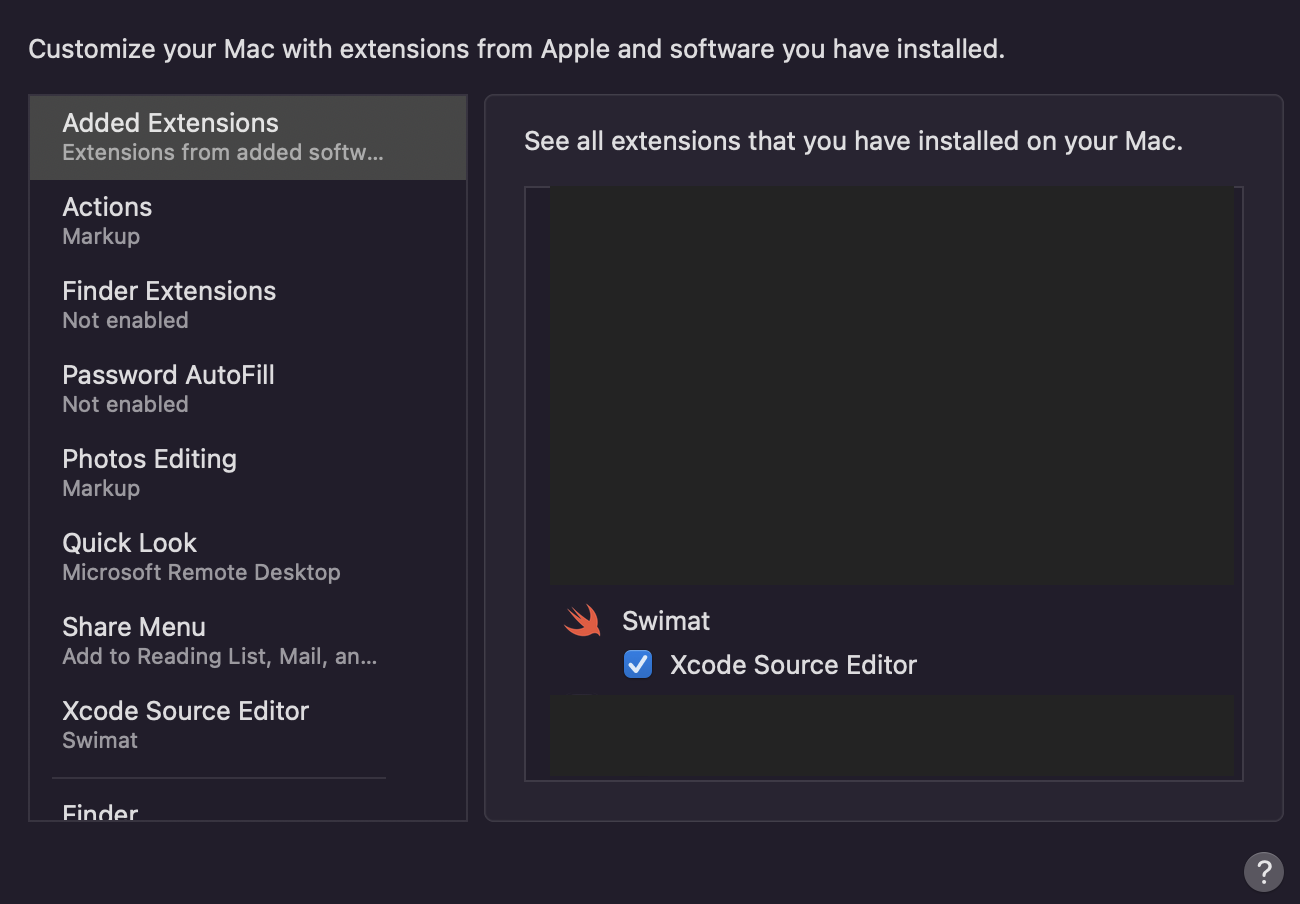The width and height of the screenshot is (1300, 904).
Task: Select Finder Extensions from the list
Action: pos(169,291)
